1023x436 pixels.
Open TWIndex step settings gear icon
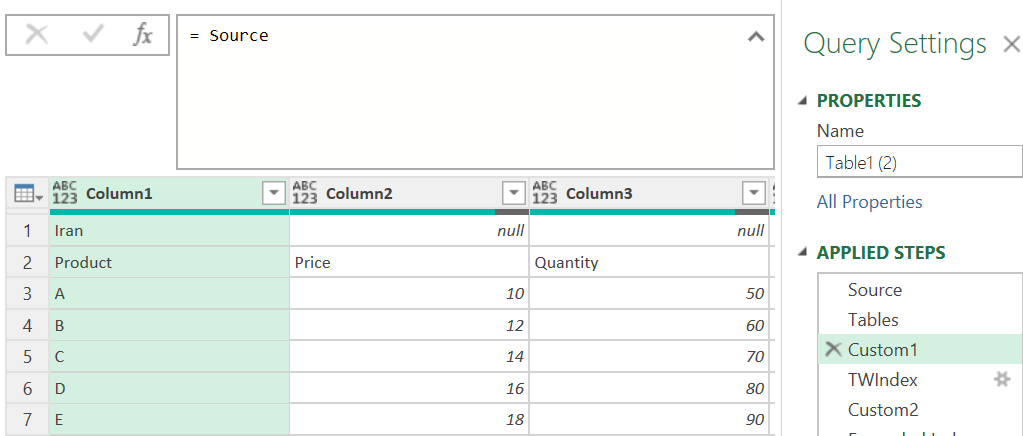pyautogui.click(x=1001, y=379)
